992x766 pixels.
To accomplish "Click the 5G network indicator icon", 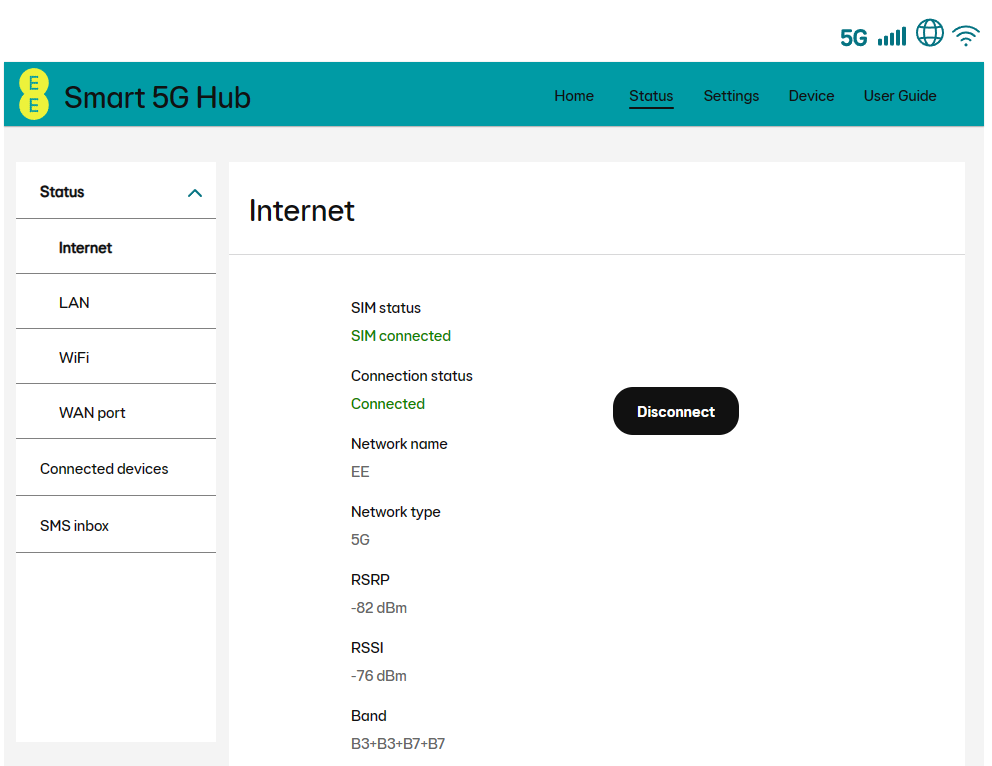I will pyautogui.click(x=853, y=38).
